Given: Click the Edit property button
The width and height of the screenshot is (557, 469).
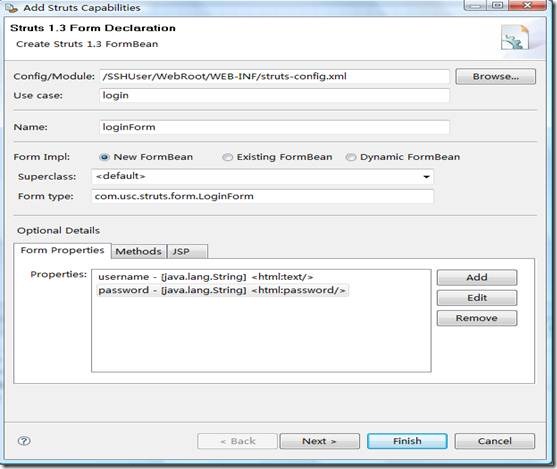Looking at the screenshot, I should (477, 298).
